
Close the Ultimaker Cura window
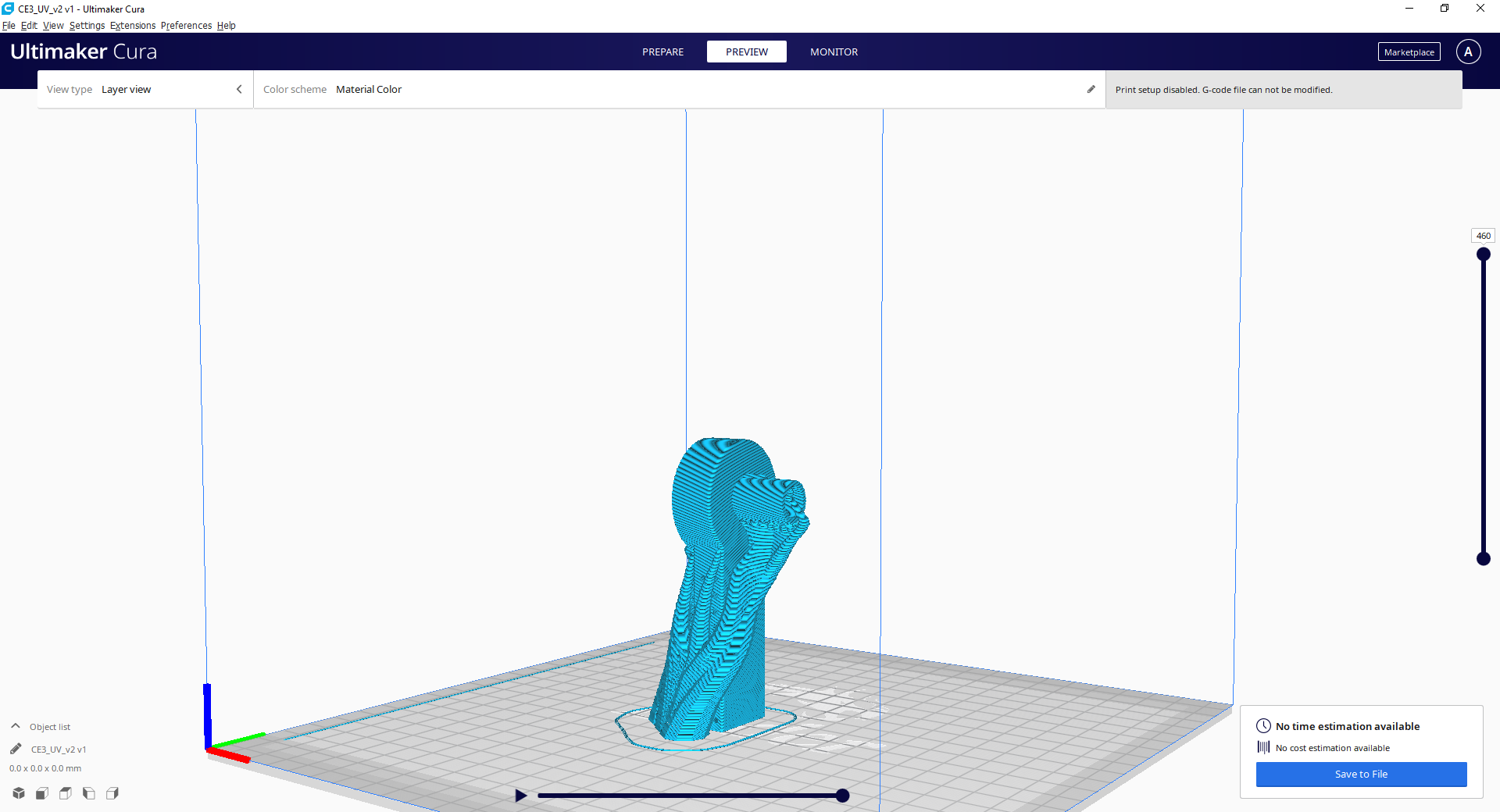[1480, 9]
